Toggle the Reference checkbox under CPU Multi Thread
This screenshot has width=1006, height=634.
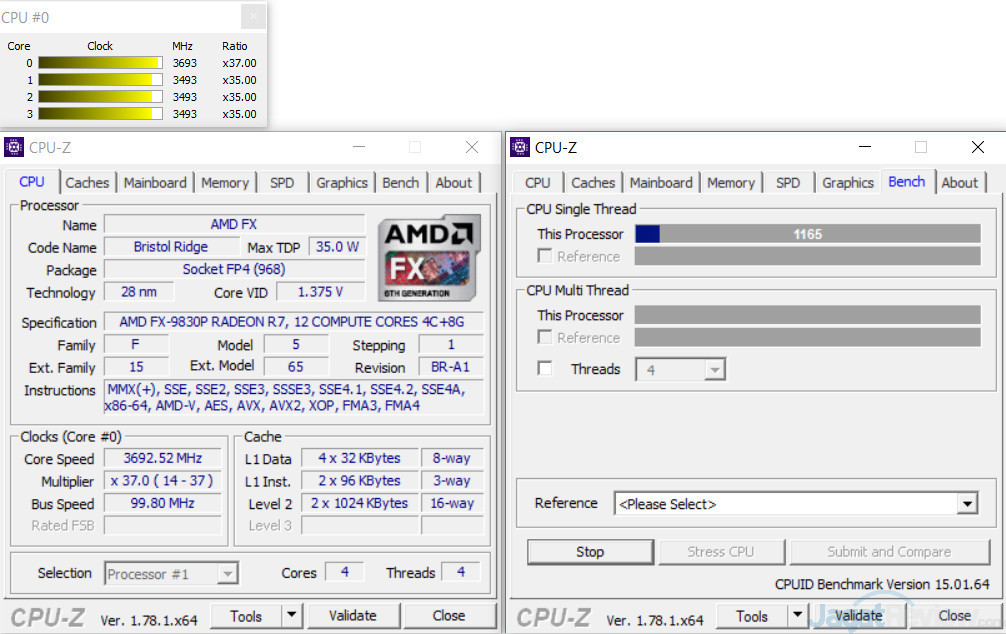pyautogui.click(x=545, y=338)
